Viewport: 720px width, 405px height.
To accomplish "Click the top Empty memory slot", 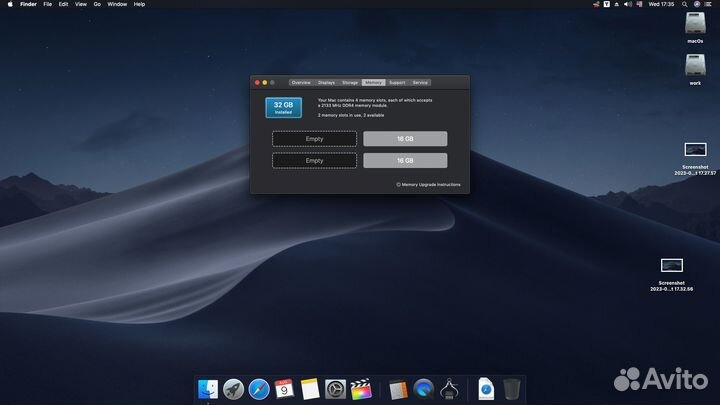I will [x=314, y=139].
